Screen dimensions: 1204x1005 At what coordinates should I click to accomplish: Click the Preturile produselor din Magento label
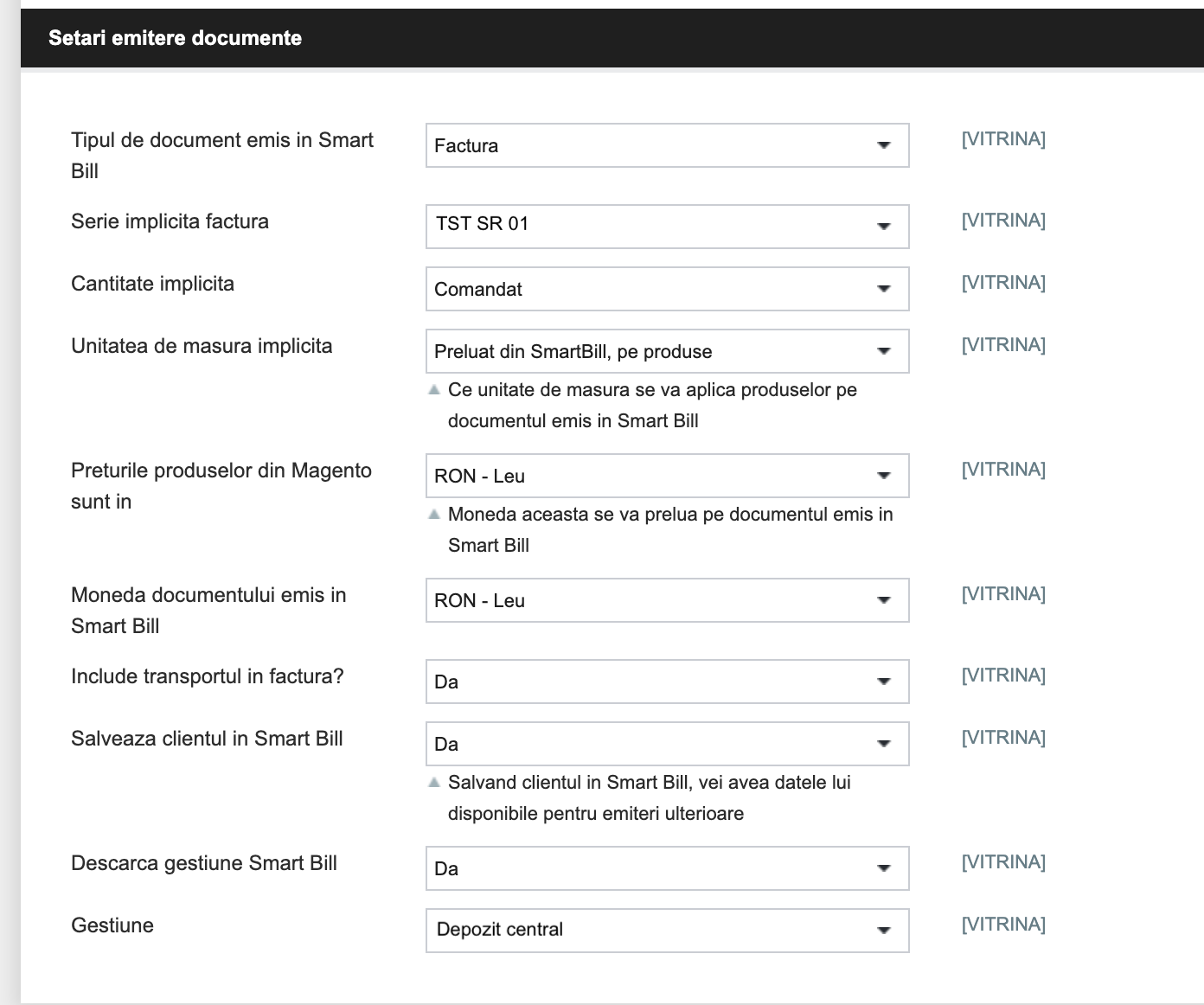(x=221, y=486)
